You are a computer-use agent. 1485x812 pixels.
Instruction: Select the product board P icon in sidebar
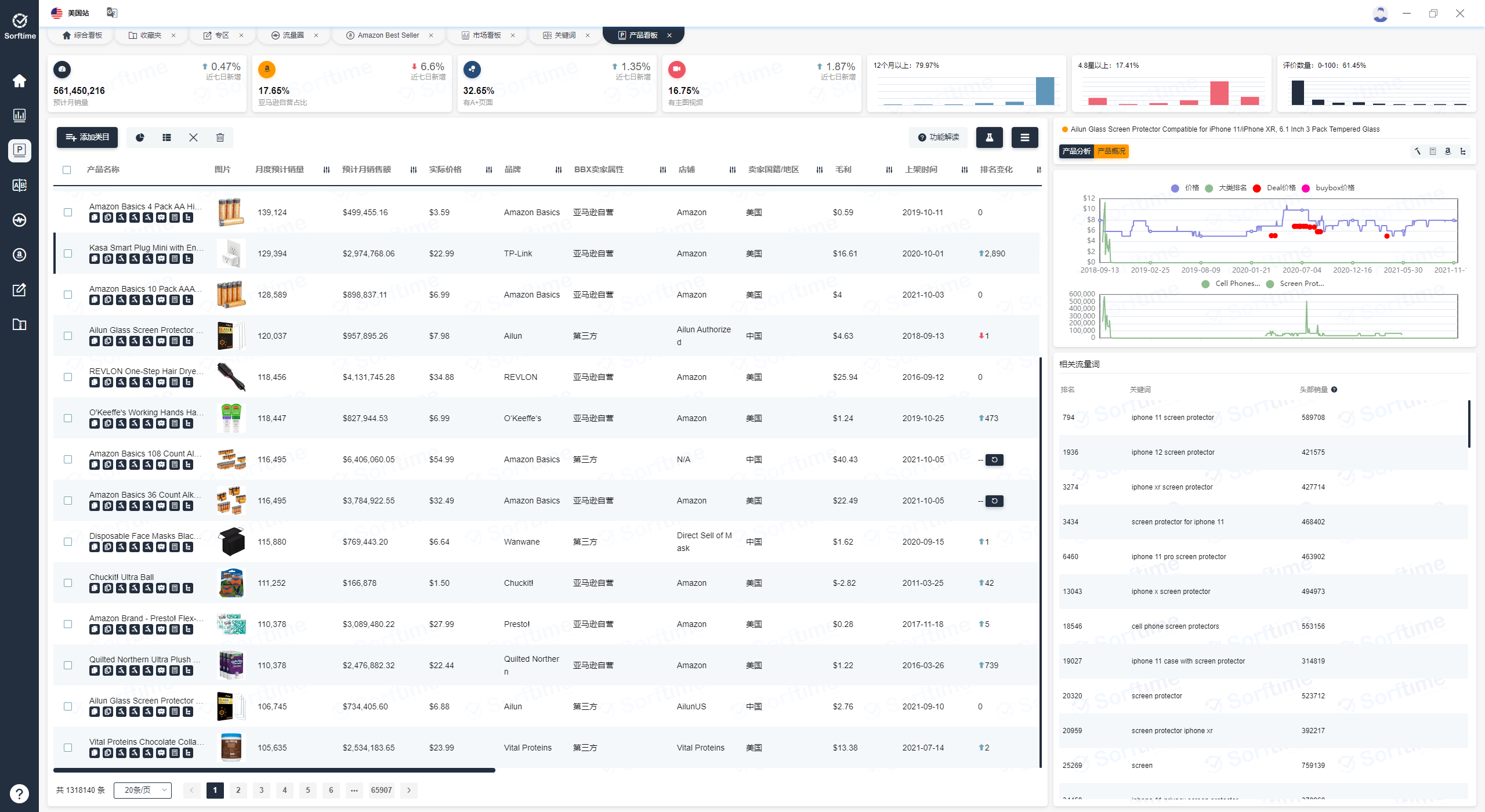click(x=20, y=150)
